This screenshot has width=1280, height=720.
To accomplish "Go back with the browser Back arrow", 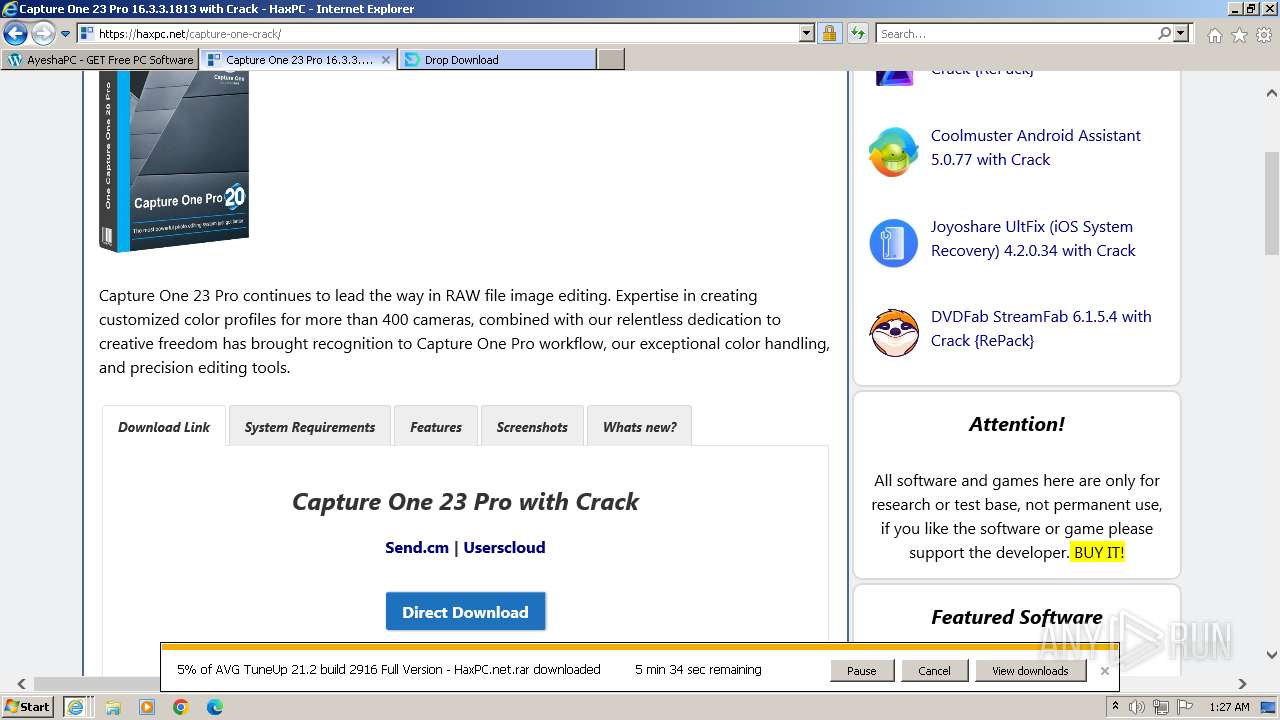I will [15, 34].
